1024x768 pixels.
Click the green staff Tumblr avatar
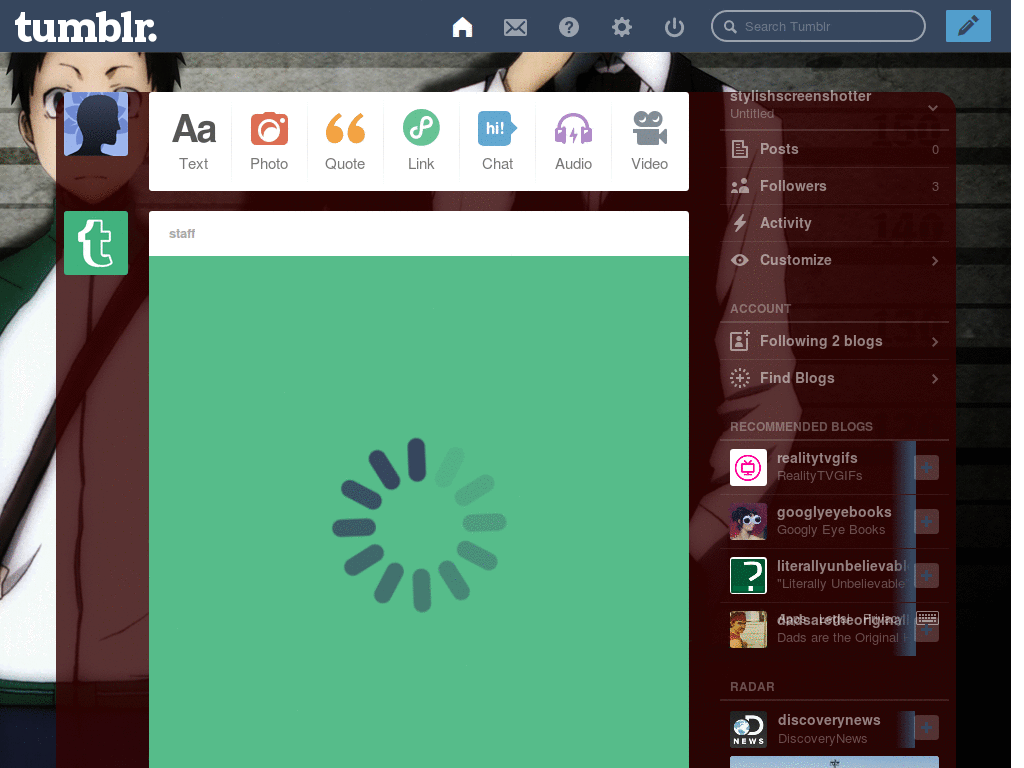pyautogui.click(x=96, y=243)
